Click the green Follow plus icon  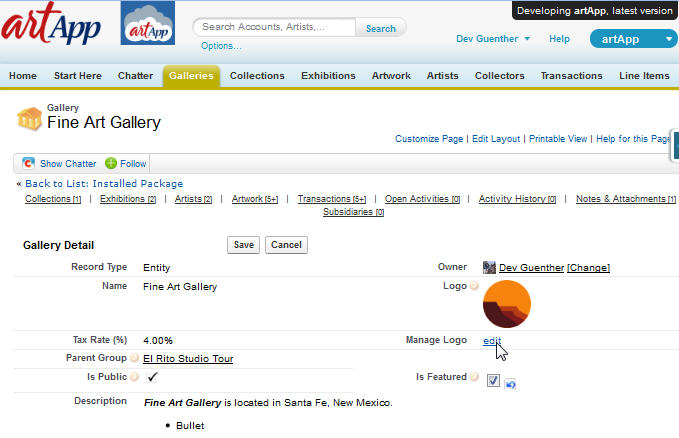111,163
